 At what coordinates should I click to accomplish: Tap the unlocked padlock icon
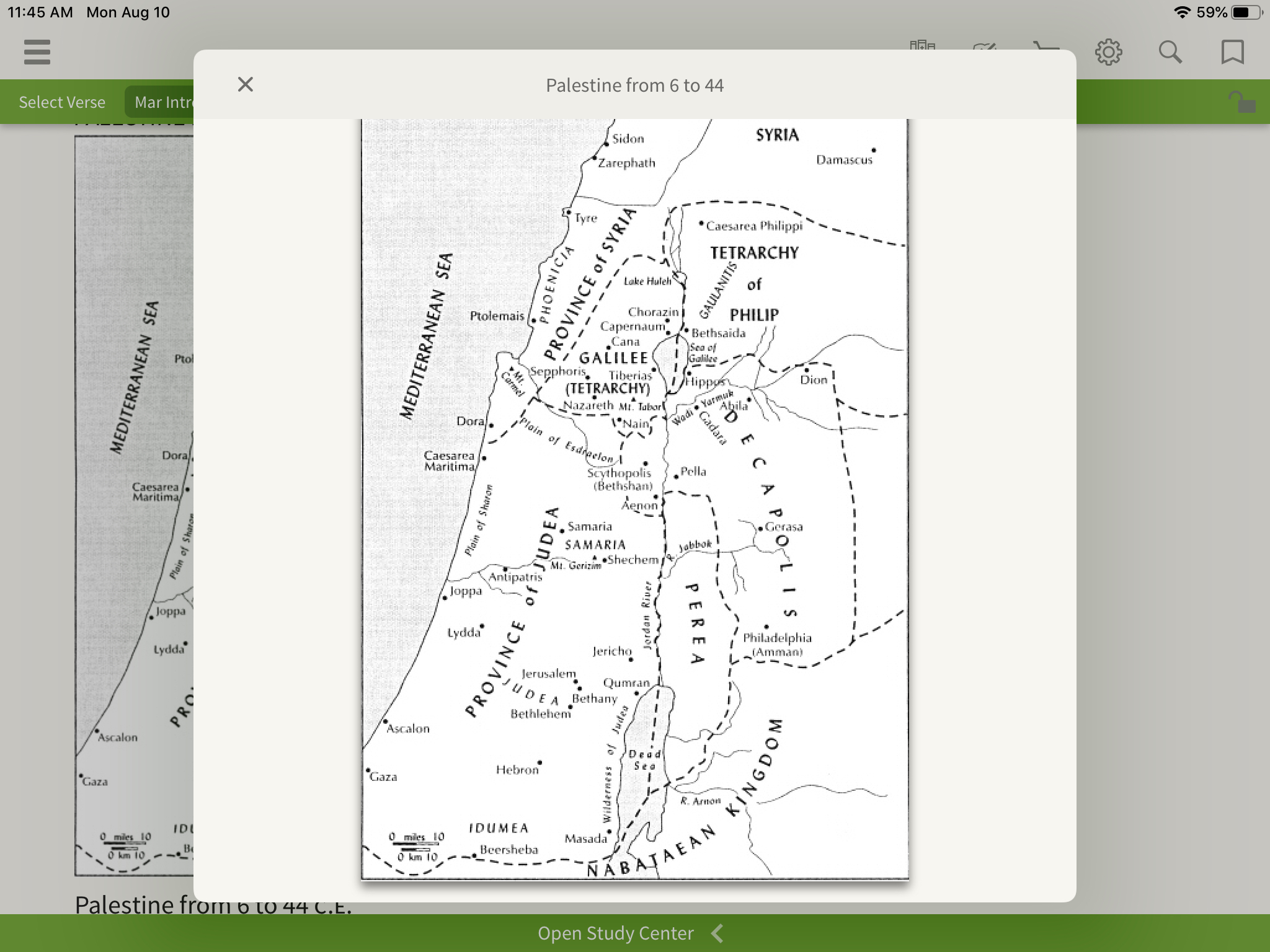click(1242, 102)
